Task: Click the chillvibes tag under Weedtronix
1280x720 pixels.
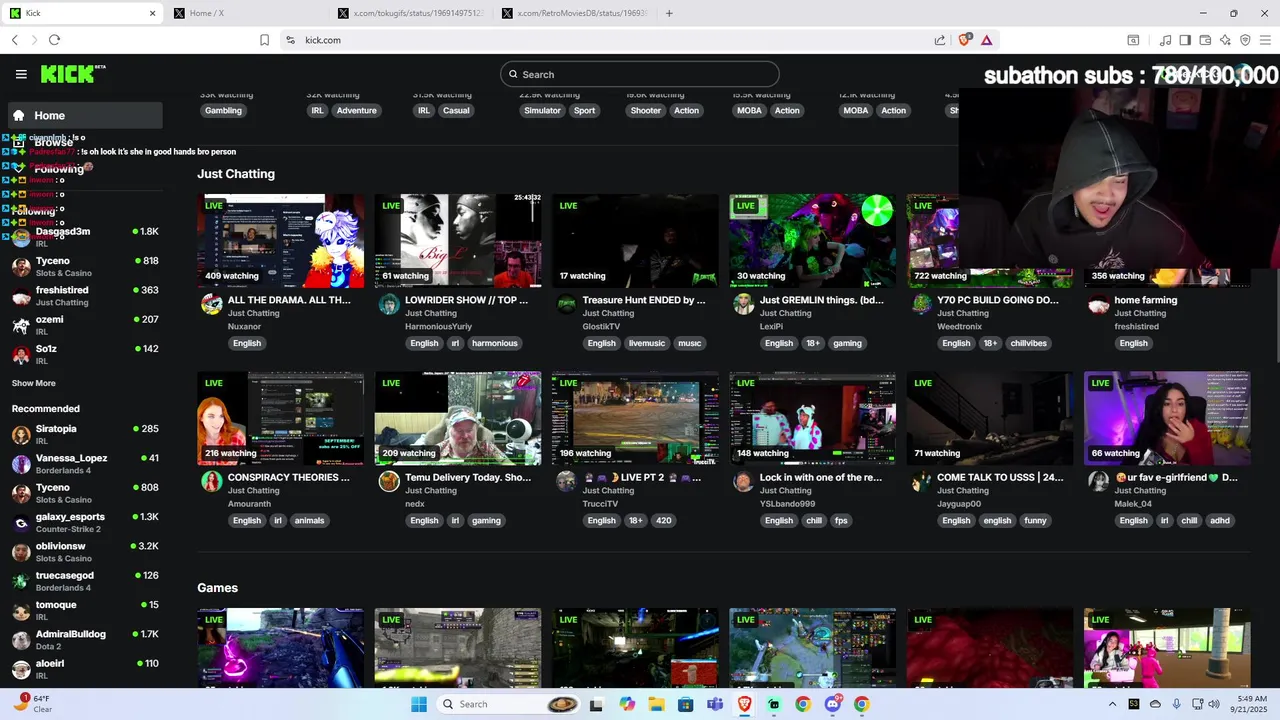Action: (x=1029, y=343)
